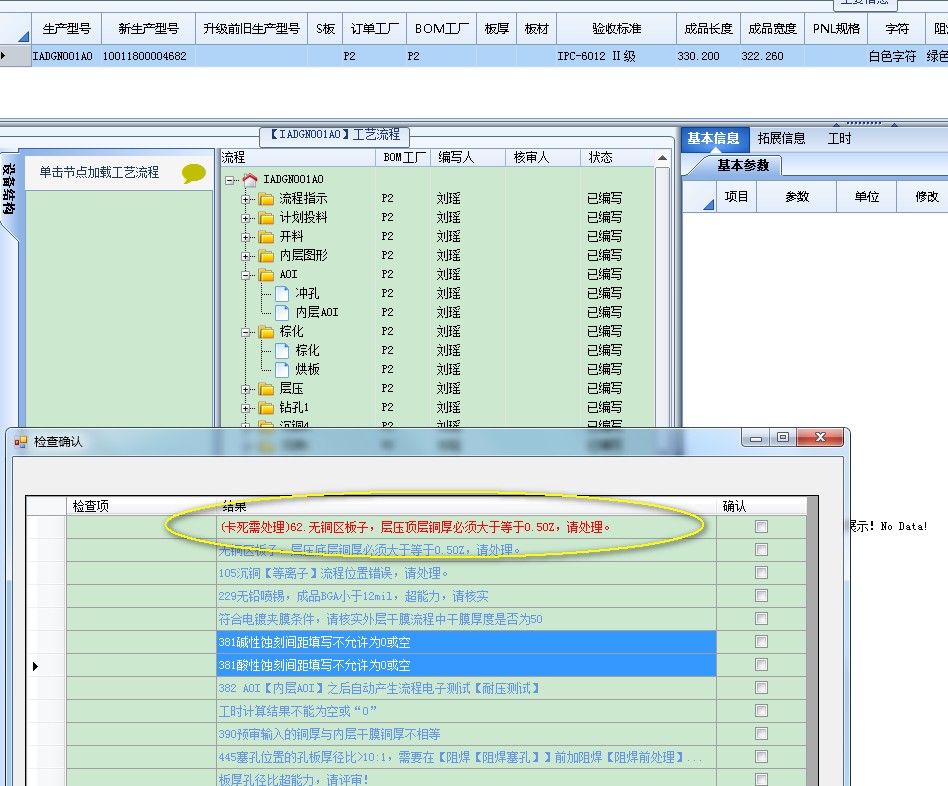This screenshot has width=948, height=786.
Task: Expand the 计划投料 tree node
Action: click(245, 218)
